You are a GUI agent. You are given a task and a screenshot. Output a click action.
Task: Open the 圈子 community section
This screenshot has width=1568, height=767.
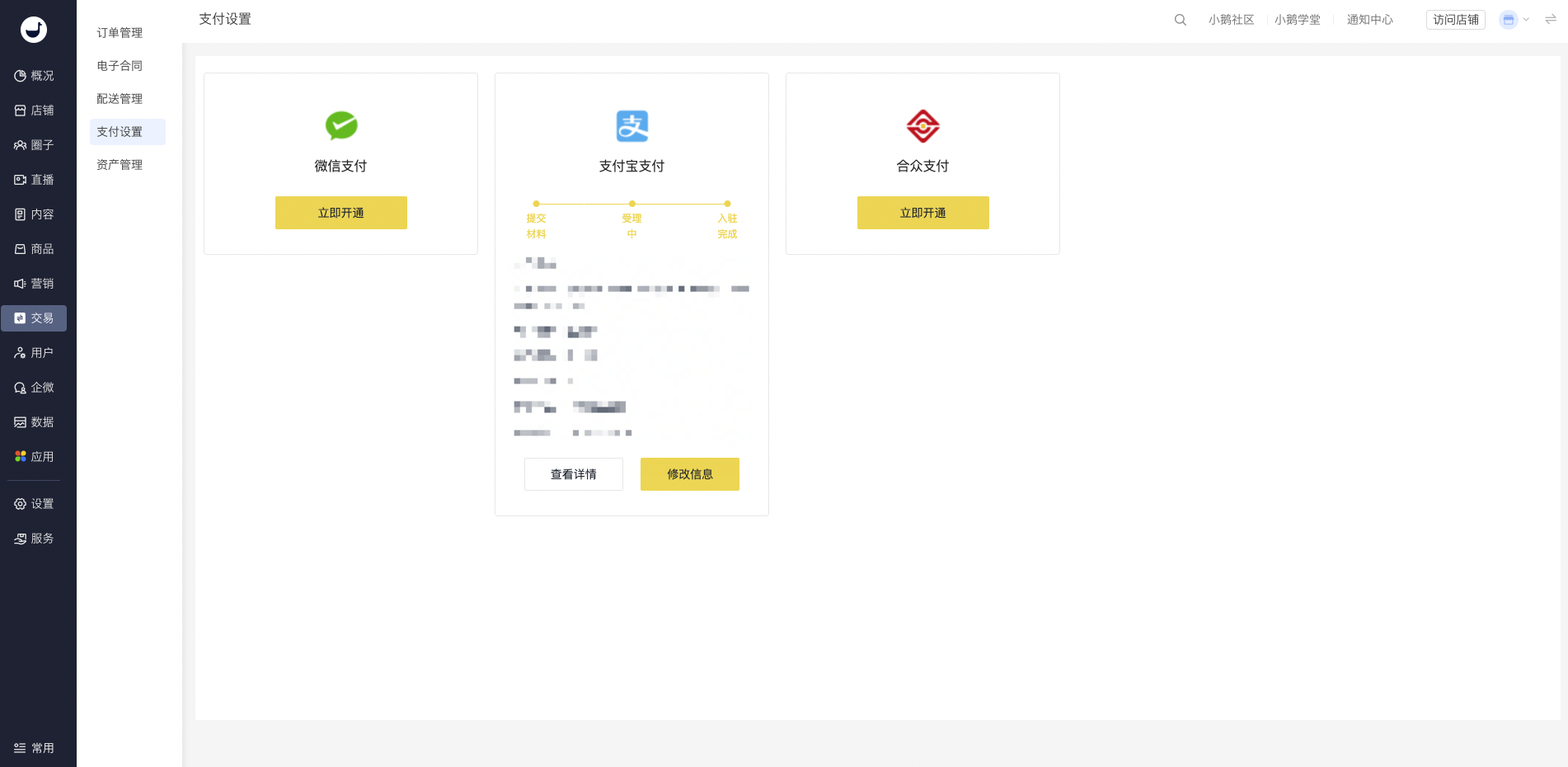point(34,145)
